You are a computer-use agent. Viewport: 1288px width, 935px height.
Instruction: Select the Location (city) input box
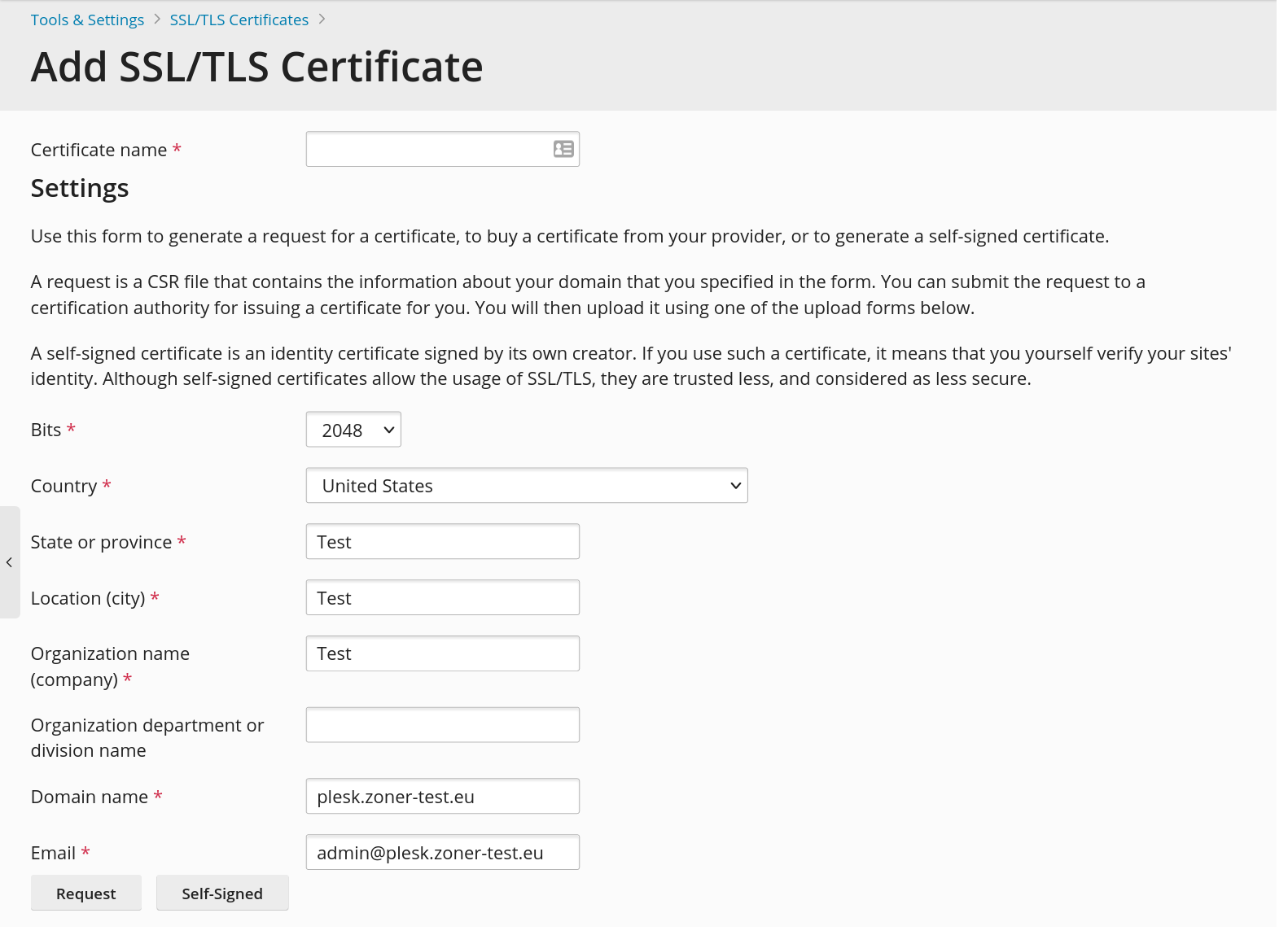(x=442, y=598)
